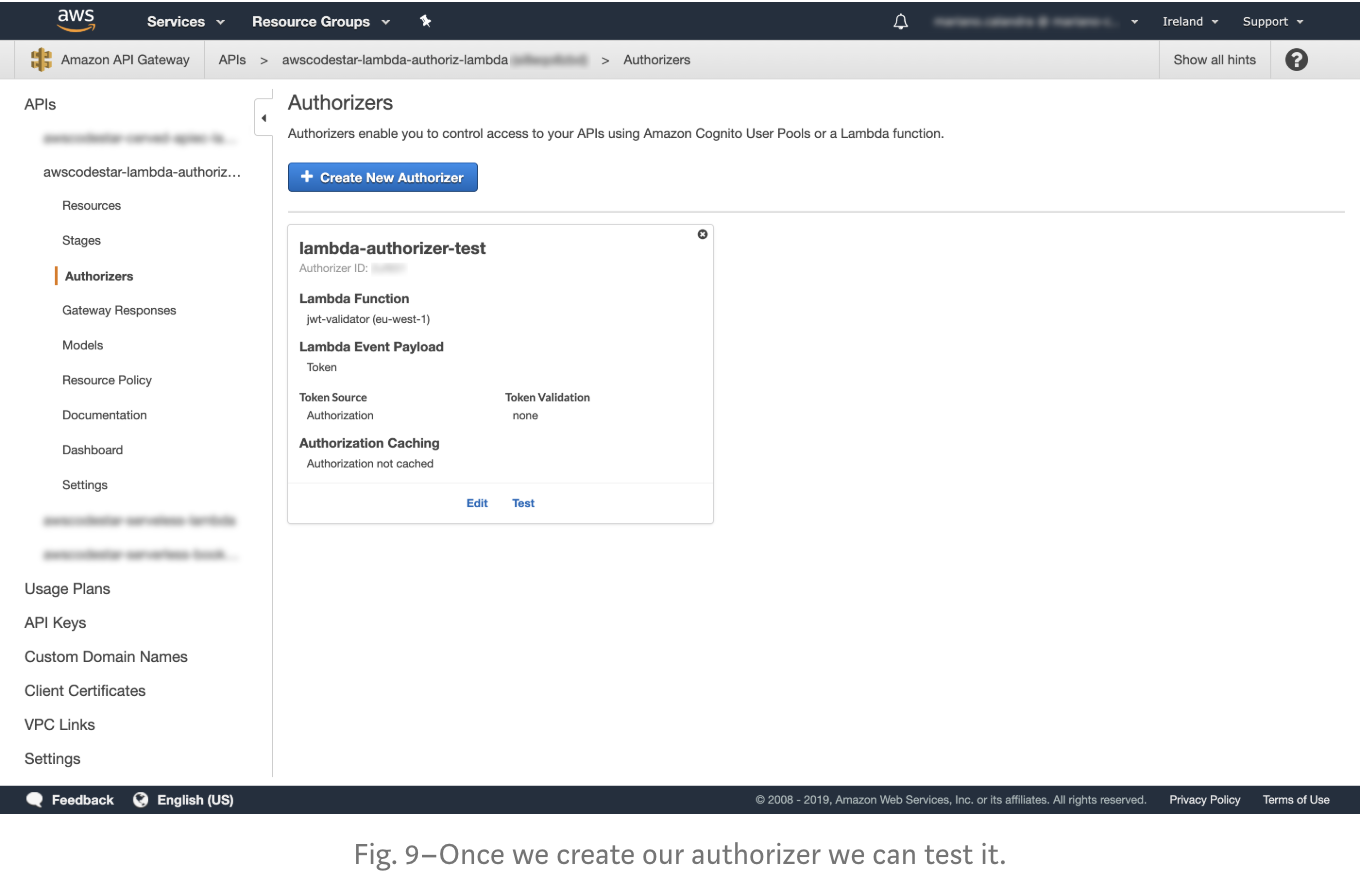Go to Custom Domain Names

pyautogui.click(x=106, y=657)
